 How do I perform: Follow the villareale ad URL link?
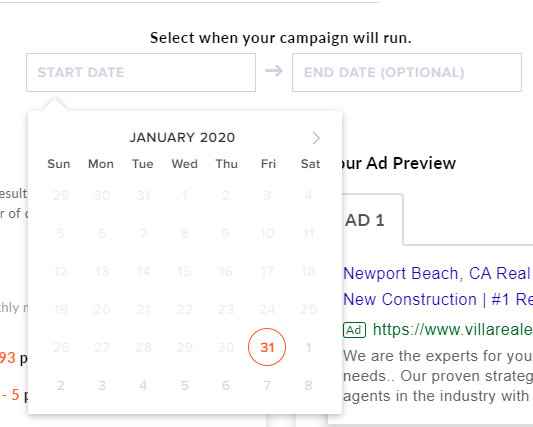pyautogui.click(x=452, y=329)
